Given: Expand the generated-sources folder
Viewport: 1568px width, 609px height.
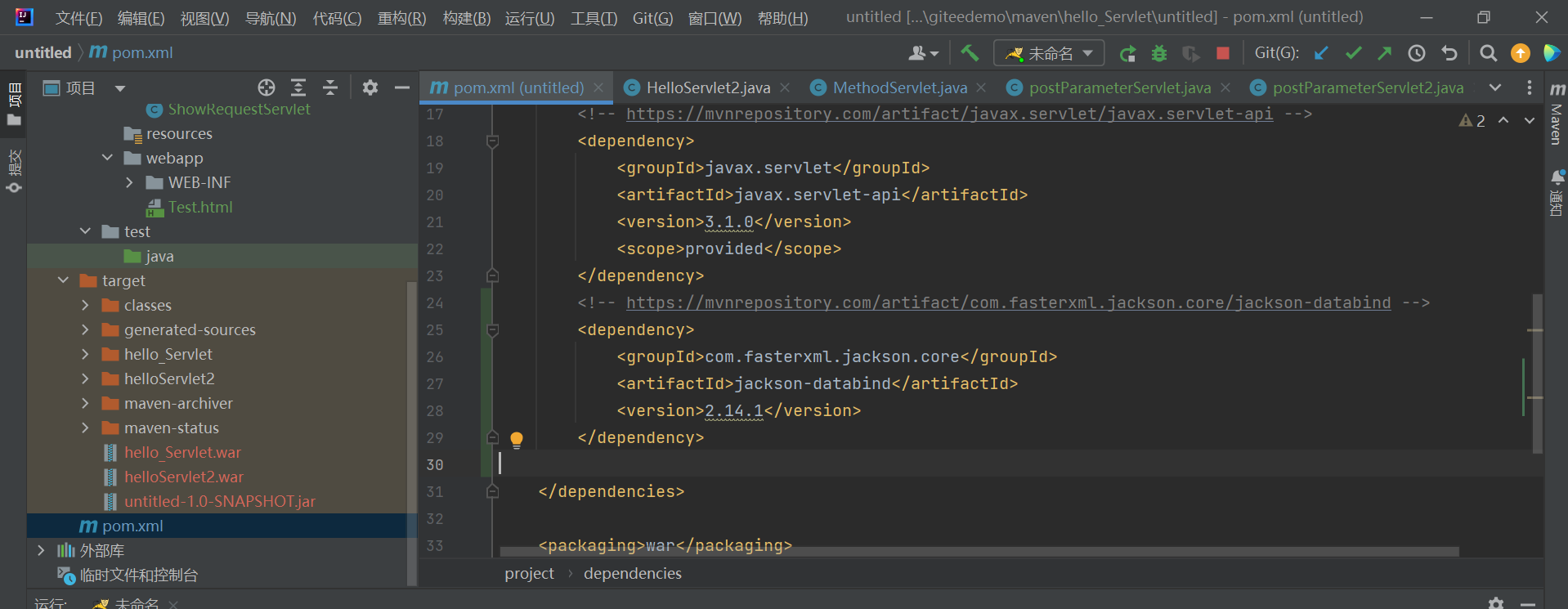Looking at the screenshot, I should pos(85,329).
